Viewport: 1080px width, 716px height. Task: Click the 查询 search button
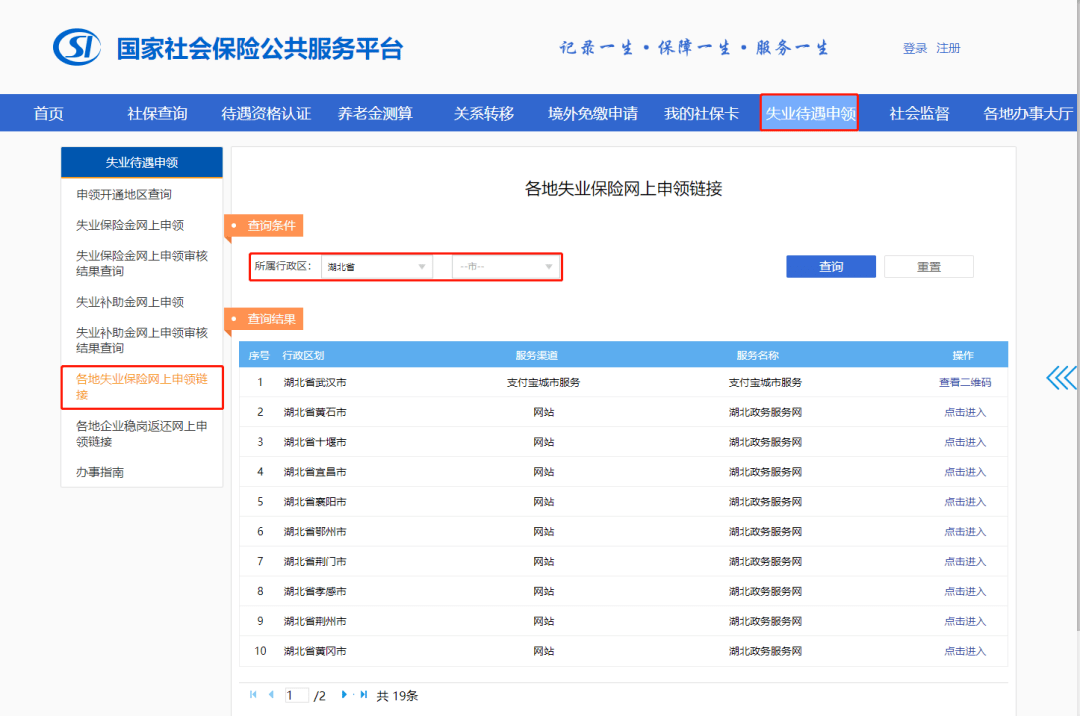(830, 266)
